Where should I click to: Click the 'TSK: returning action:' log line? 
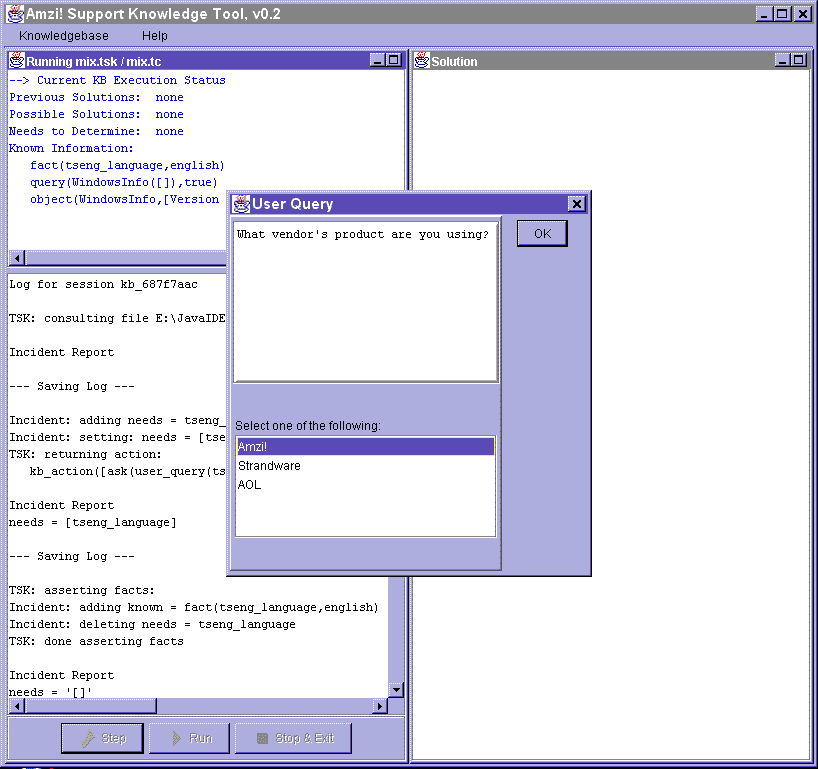point(86,454)
